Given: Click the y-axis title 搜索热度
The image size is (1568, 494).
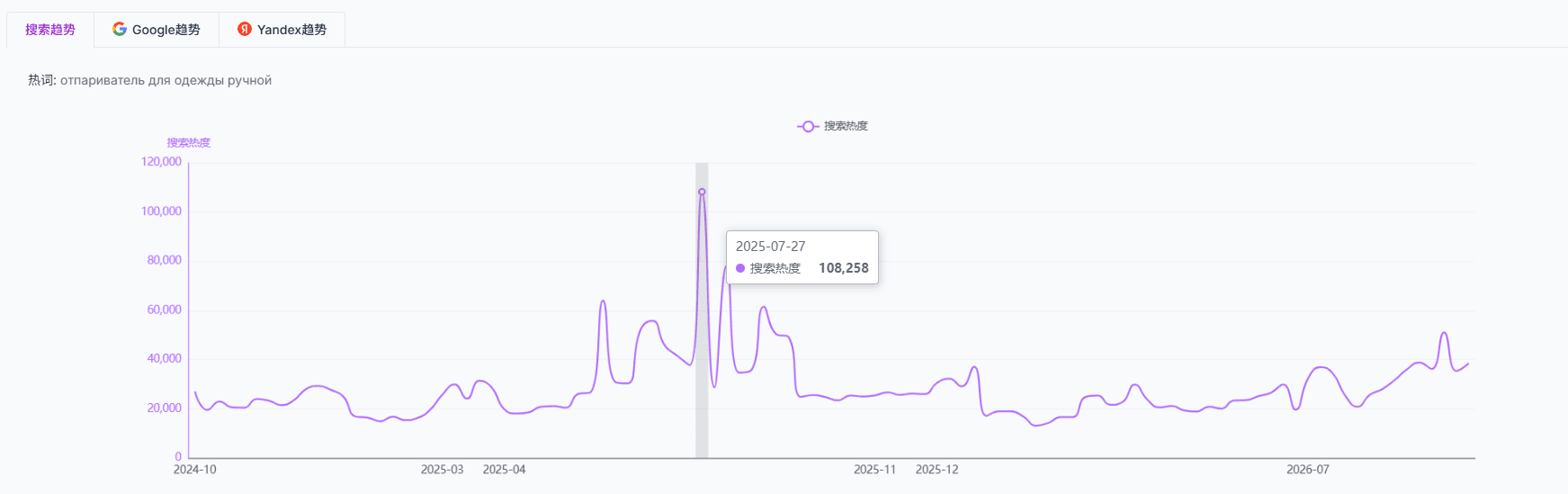Looking at the screenshot, I should (x=189, y=142).
